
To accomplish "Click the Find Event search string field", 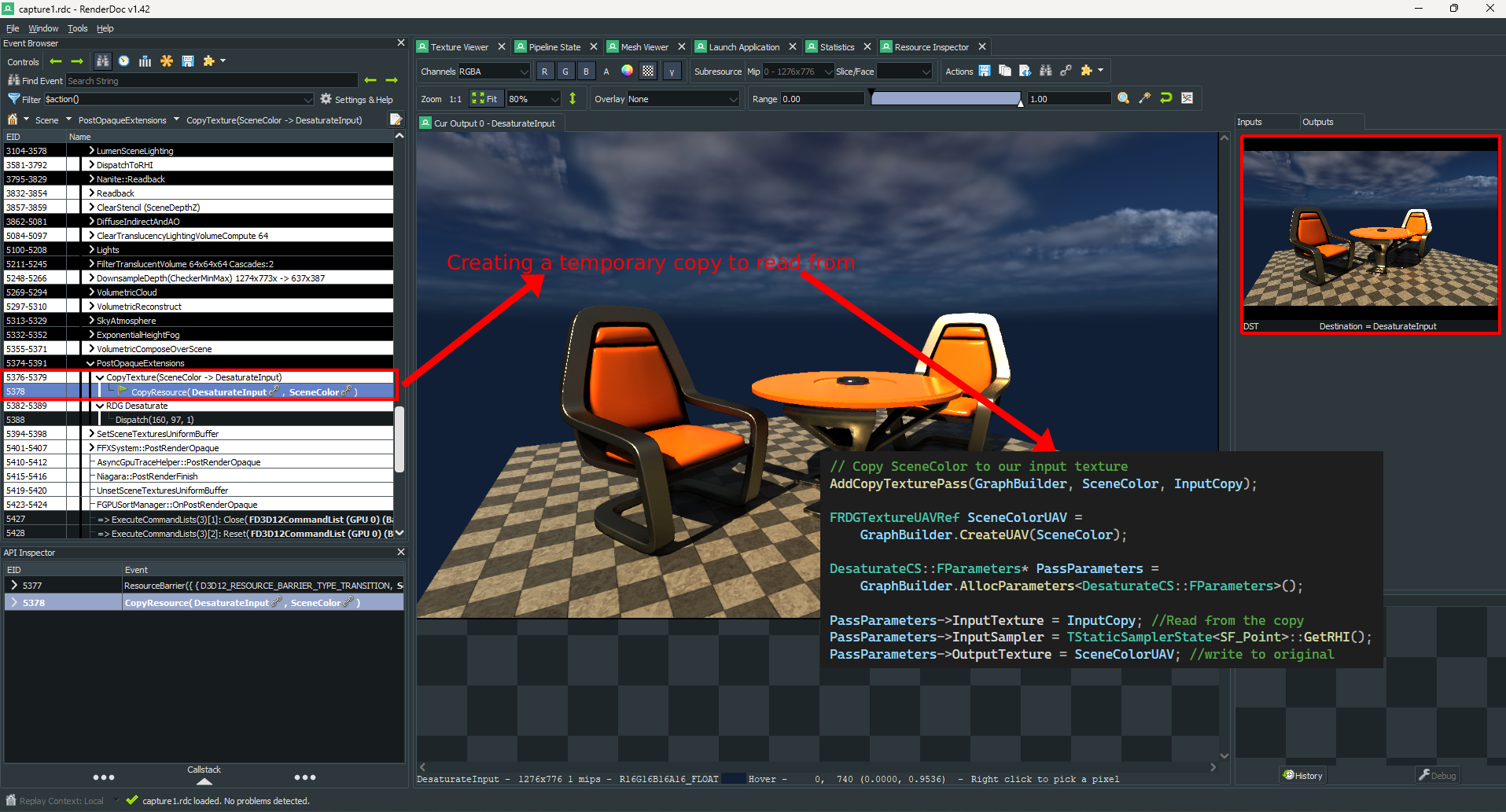I will point(212,81).
